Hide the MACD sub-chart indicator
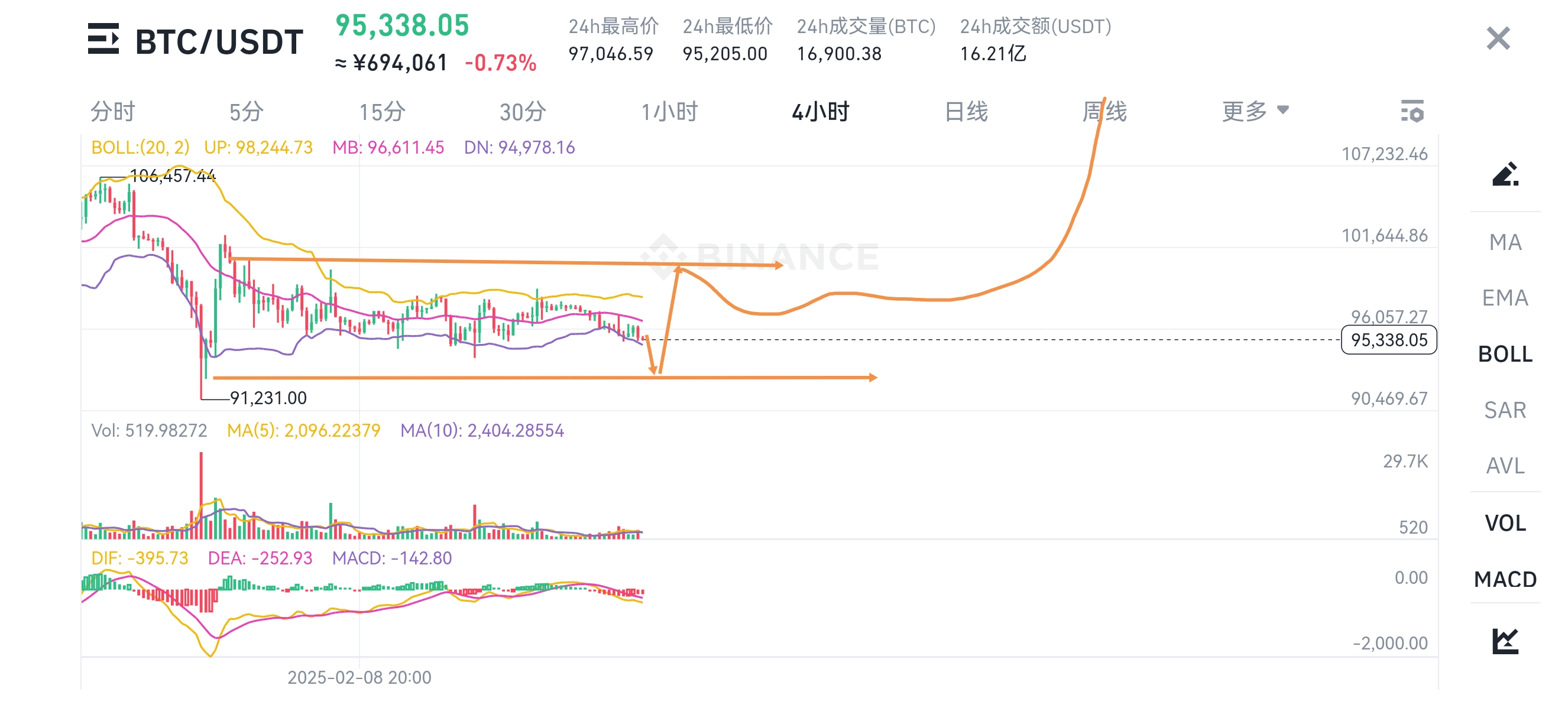Viewport: 1568px width, 708px height. [x=1505, y=579]
